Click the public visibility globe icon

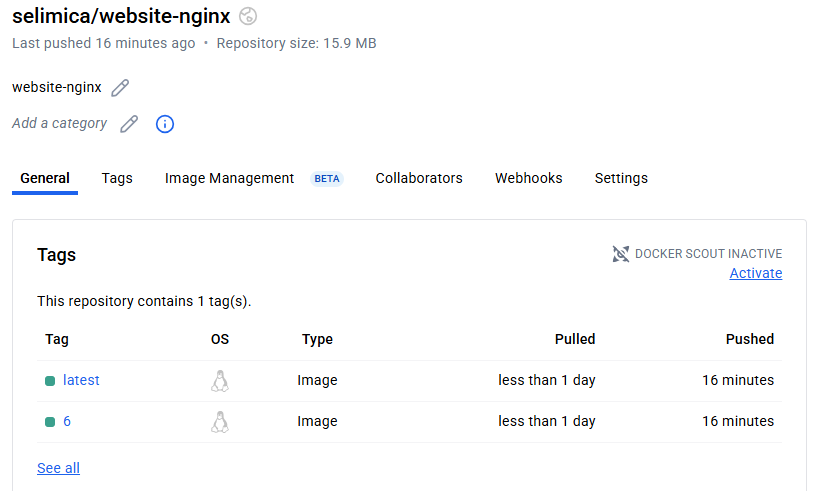(248, 16)
